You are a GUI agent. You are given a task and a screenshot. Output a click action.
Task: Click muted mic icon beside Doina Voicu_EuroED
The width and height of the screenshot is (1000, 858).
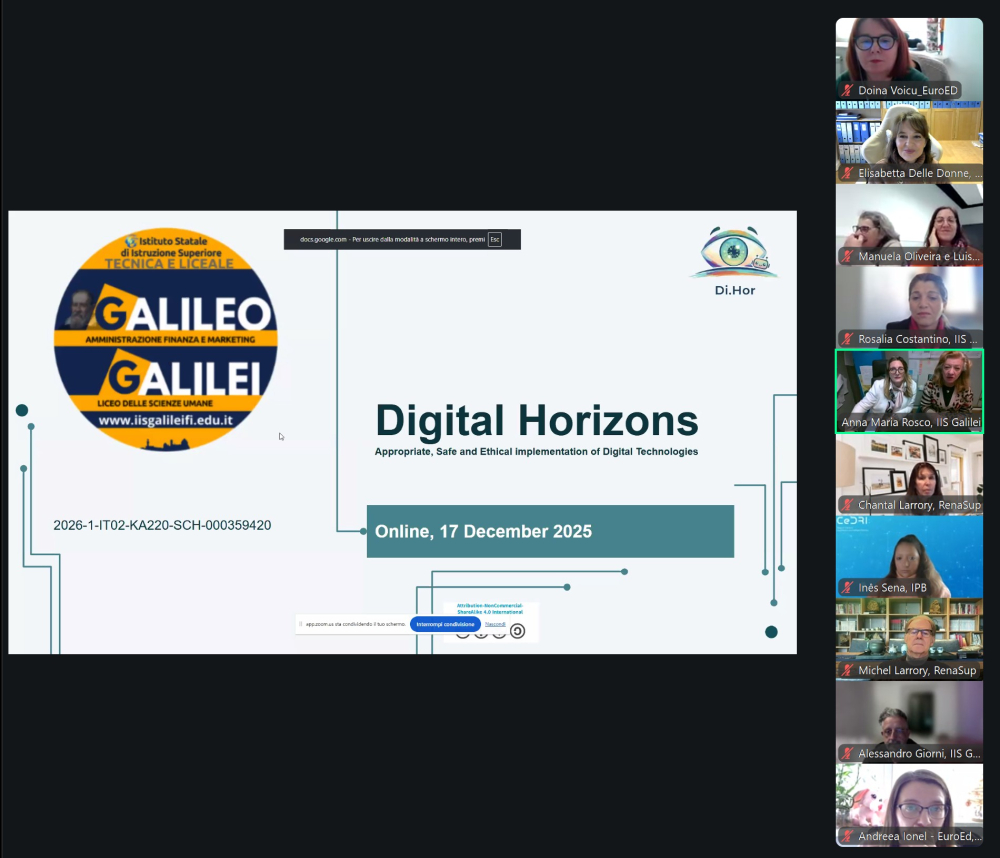pyautogui.click(x=847, y=90)
